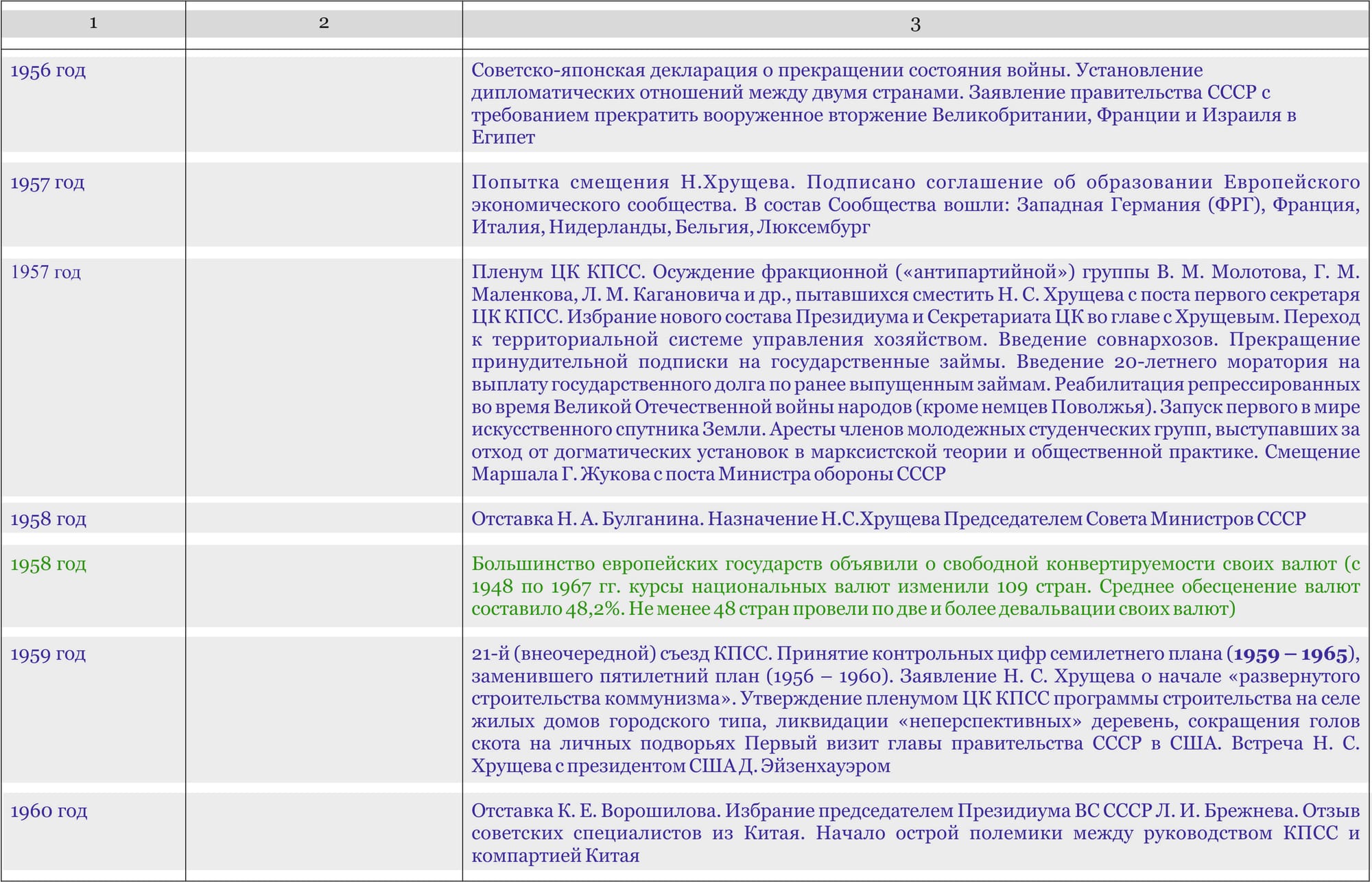Click 'Маршала Г. Жукова' line in 1957 row
Viewport: 1372px width, 882px height.
click(x=708, y=474)
